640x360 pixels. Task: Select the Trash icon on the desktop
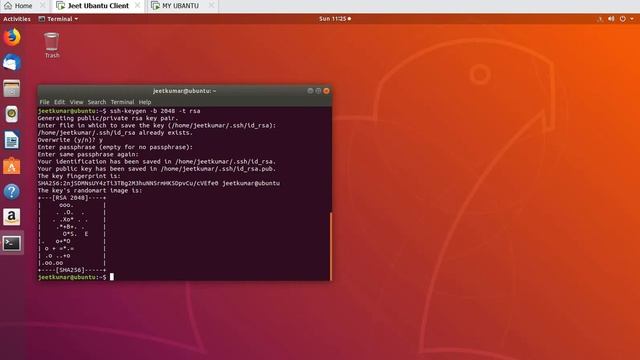(52, 45)
